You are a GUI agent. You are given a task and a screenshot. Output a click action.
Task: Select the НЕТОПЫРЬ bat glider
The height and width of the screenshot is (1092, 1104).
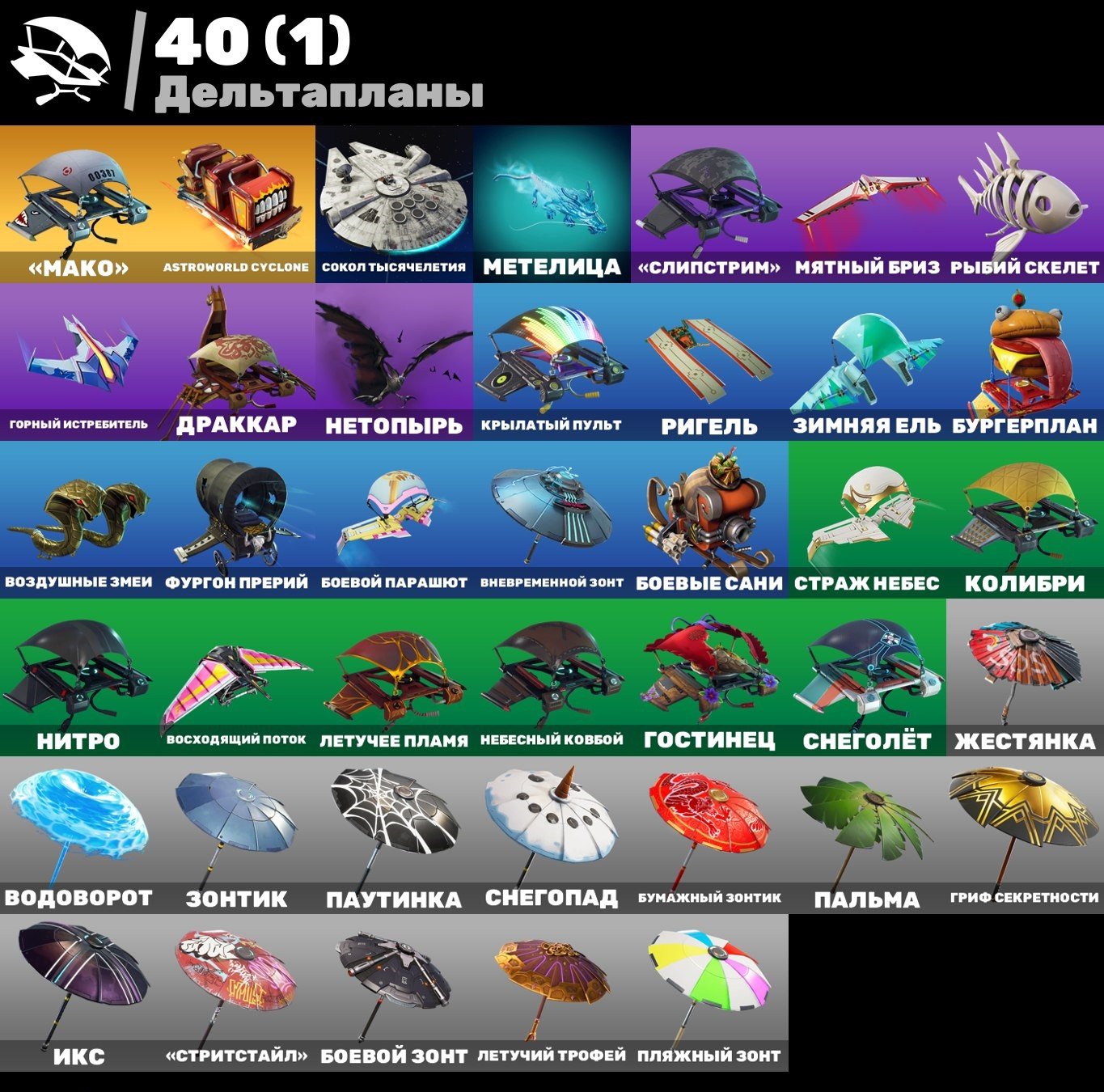(394, 362)
